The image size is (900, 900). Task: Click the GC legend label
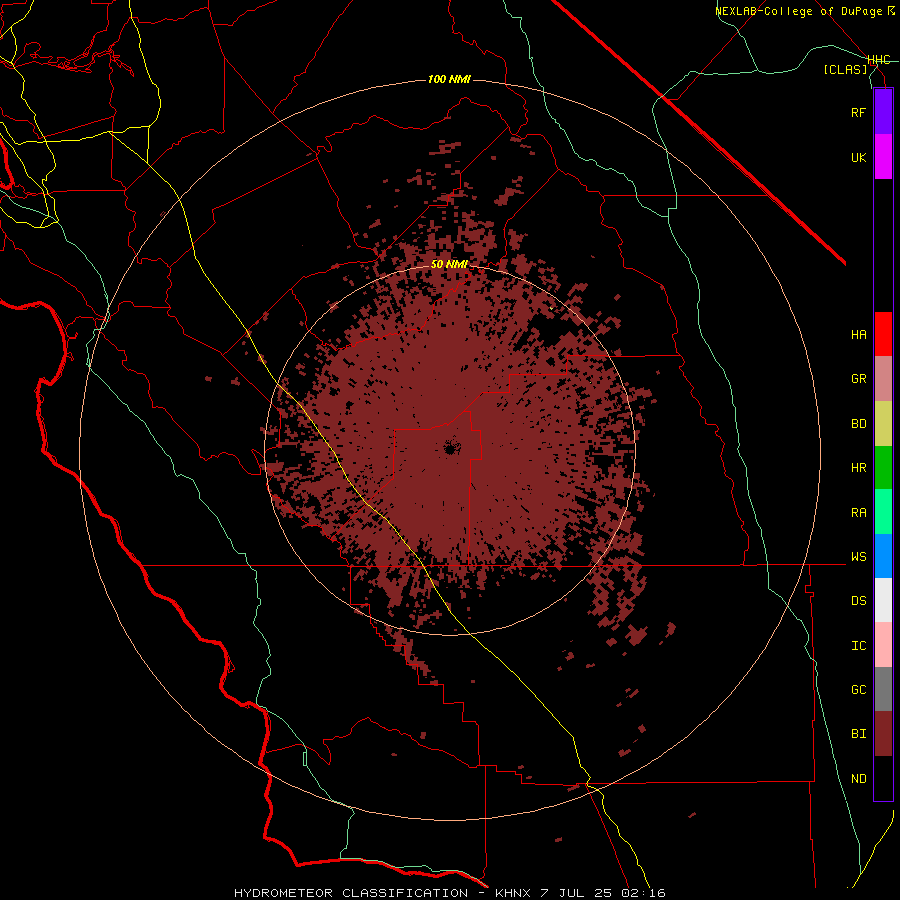coord(858,690)
